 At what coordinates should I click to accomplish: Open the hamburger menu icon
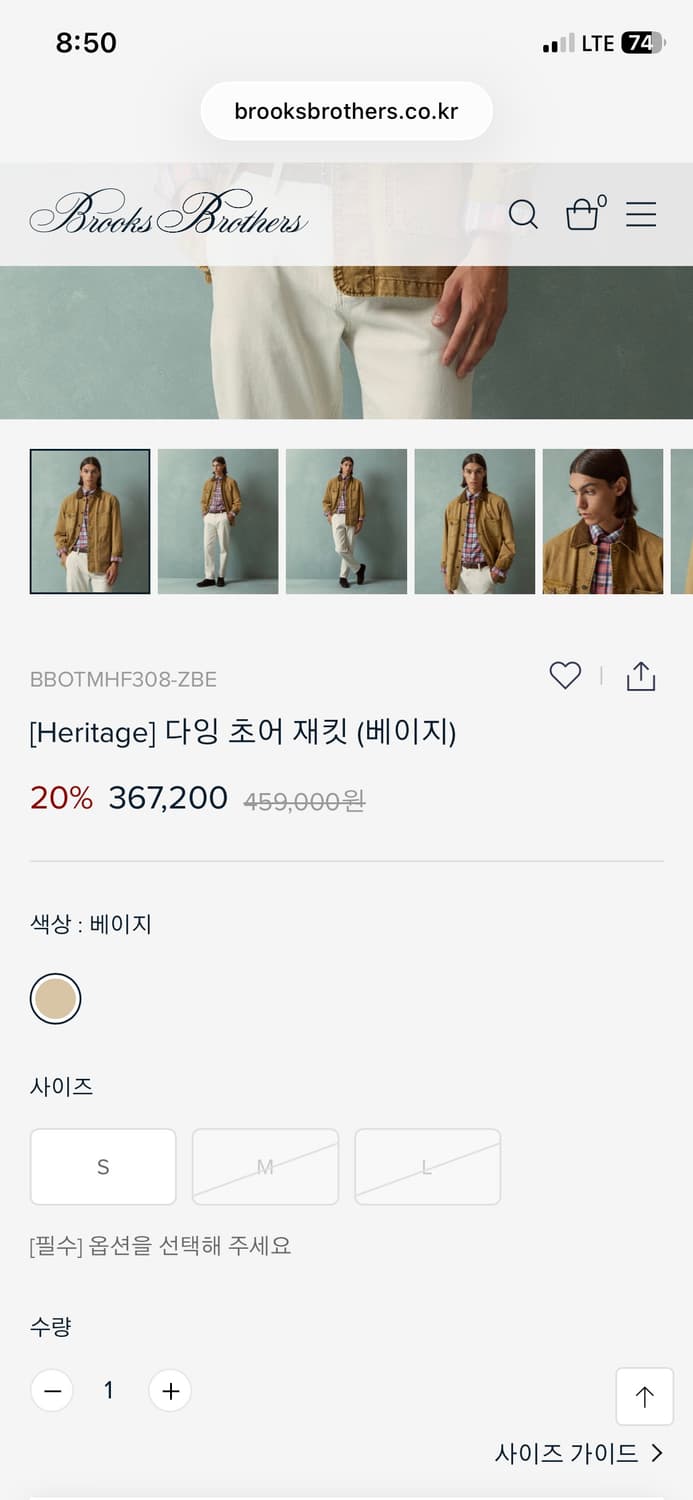point(641,214)
